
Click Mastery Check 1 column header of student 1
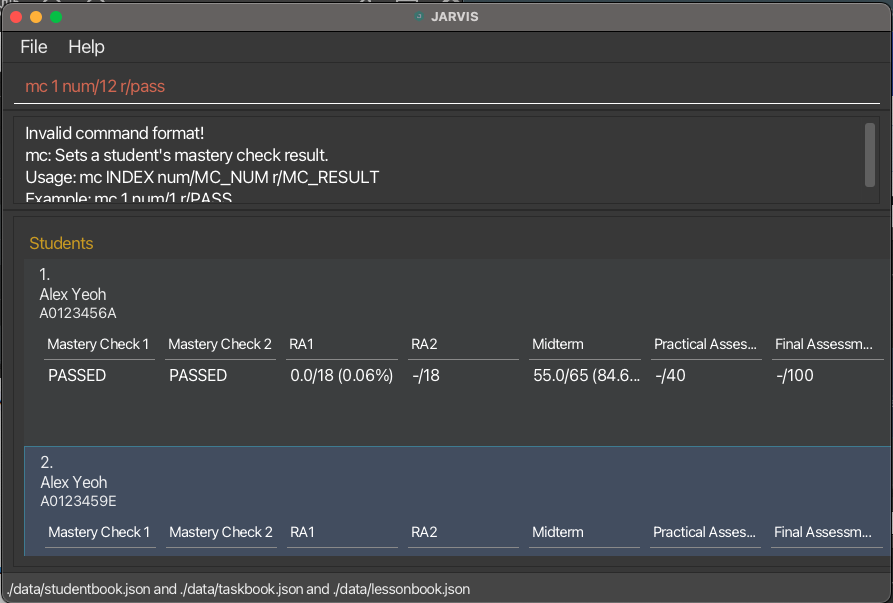pyautogui.click(x=98, y=344)
